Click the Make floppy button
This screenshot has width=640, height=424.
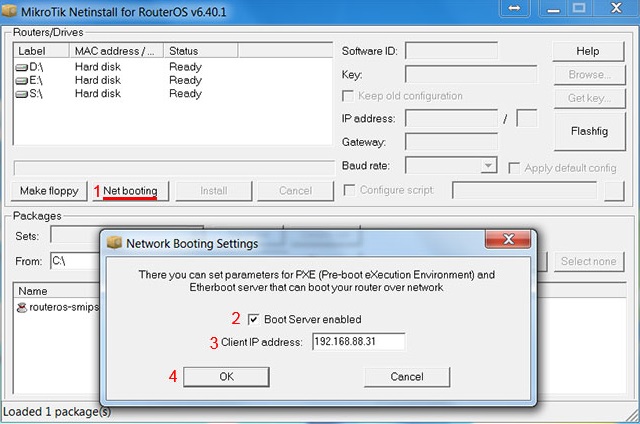tap(49, 191)
